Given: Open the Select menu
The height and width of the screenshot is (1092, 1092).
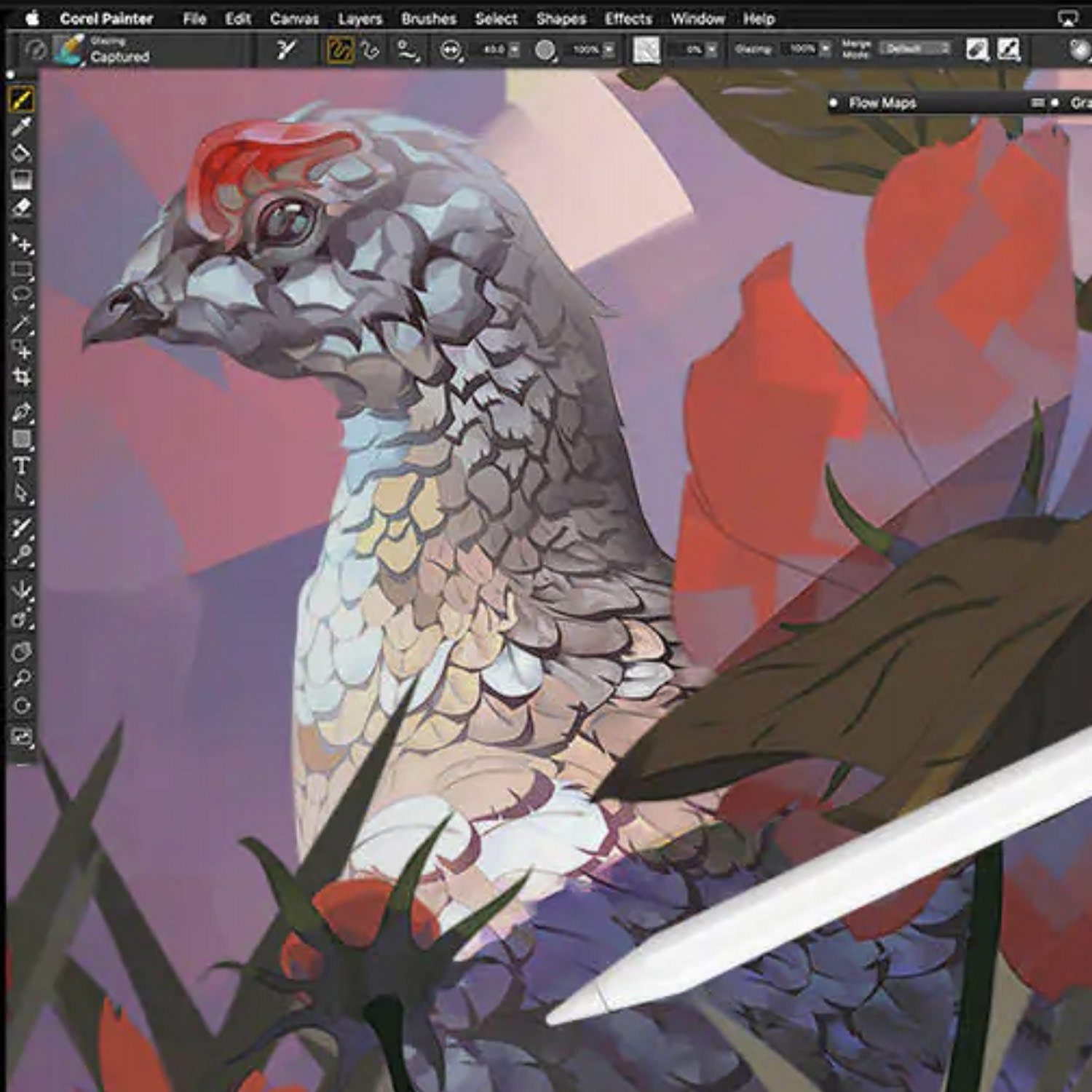Looking at the screenshot, I should click(496, 18).
